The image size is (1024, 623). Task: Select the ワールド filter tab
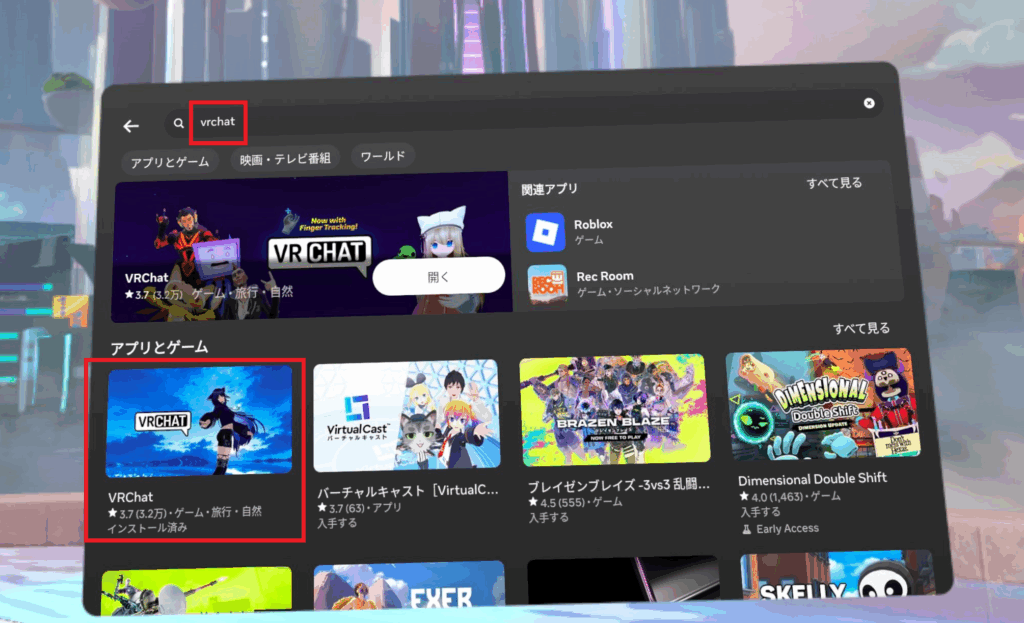pyautogui.click(x=383, y=156)
